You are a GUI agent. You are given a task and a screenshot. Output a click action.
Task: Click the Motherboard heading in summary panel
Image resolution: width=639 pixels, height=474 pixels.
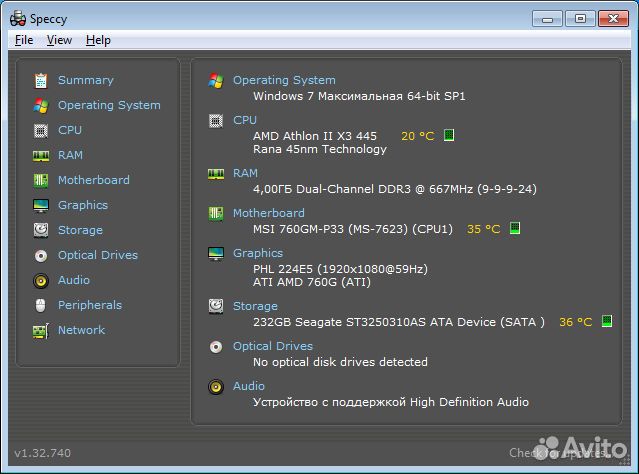(268, 213)
